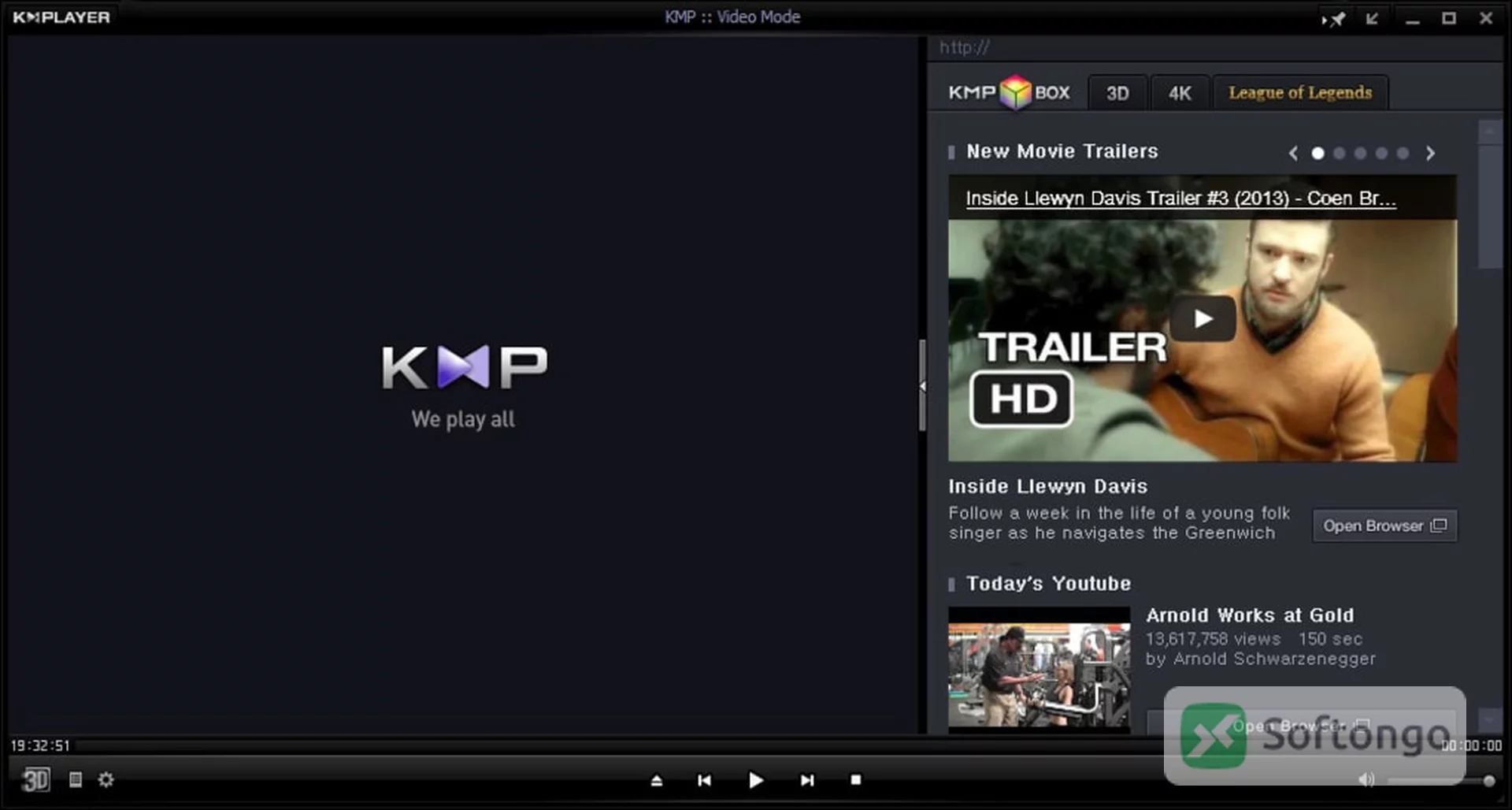The height and width of the screenshot is (810, 1512).
Task: Click the playback seek bar
Action: point(756,745)
